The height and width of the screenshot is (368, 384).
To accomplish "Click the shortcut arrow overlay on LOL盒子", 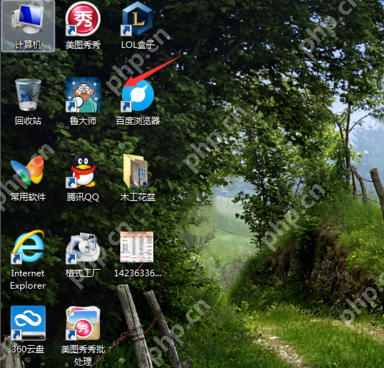I will click(x=126, y=30).
